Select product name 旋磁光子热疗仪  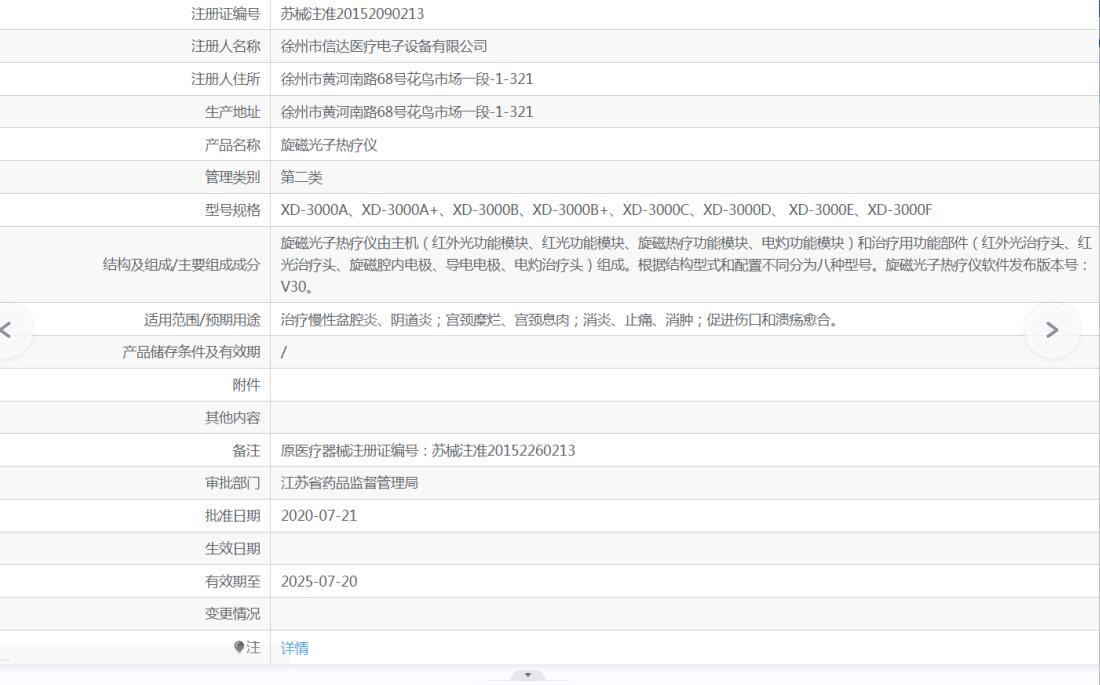pyautogui.click(x=329, y=145)
